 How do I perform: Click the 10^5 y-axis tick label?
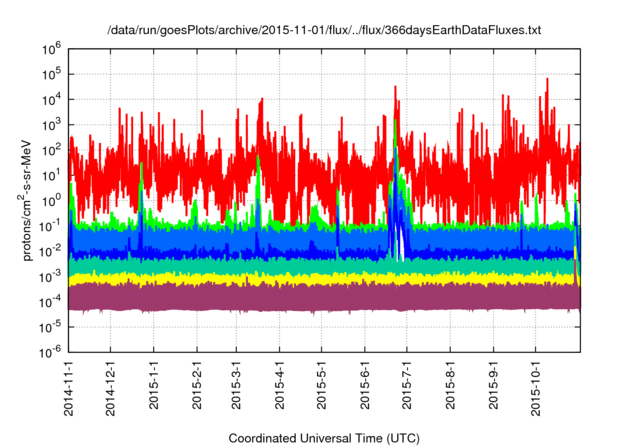pyautogui.click(x=51, y=75)
